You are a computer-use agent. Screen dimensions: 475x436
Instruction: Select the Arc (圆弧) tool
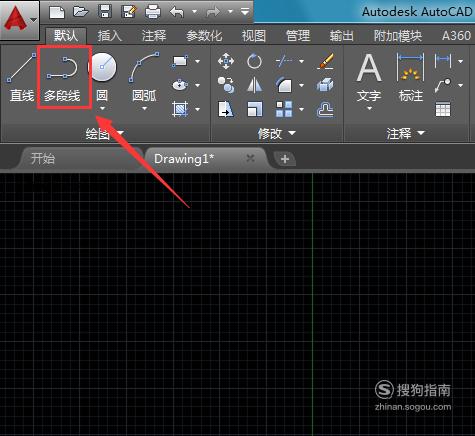144,77
